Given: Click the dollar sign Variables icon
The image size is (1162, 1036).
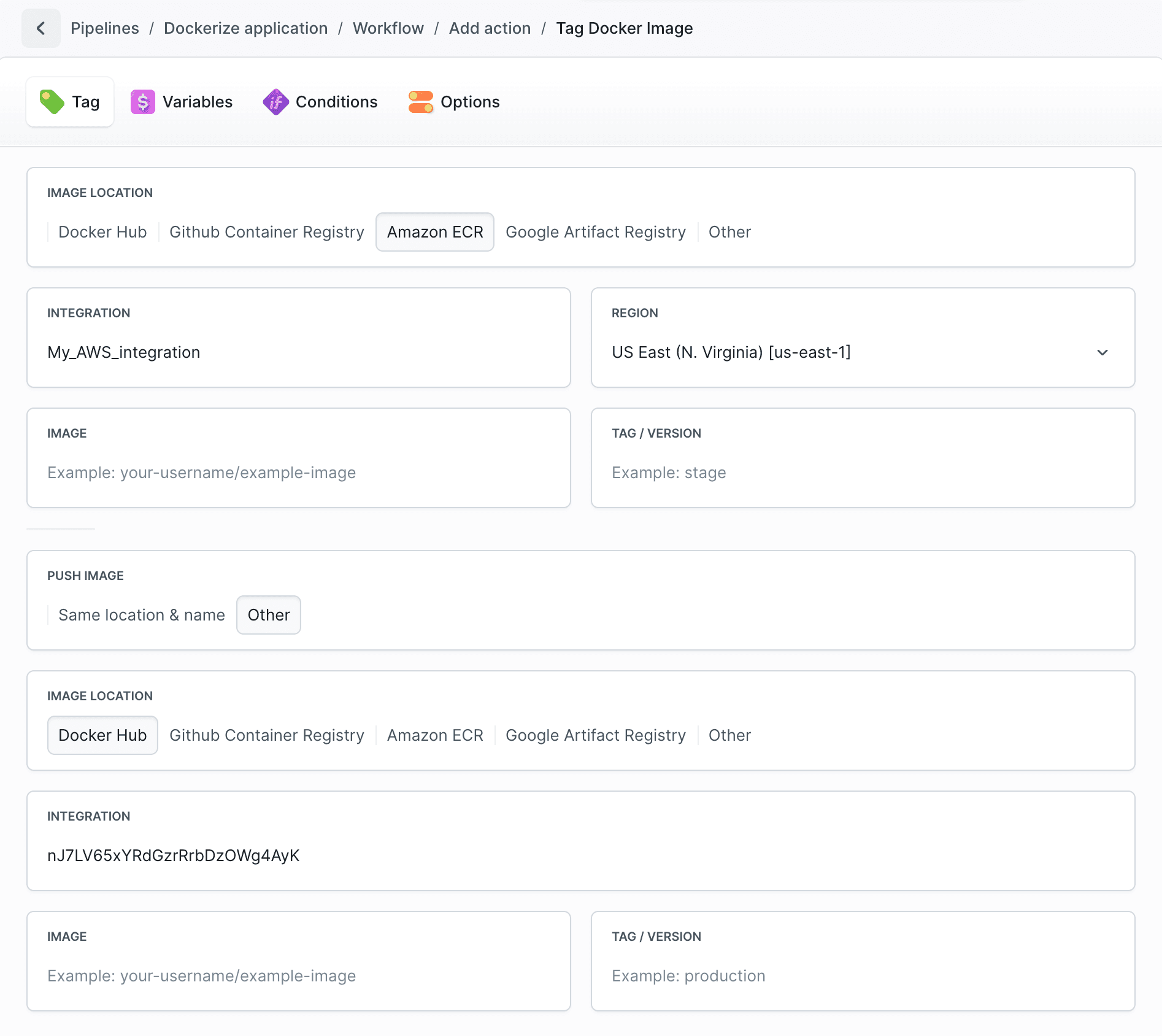Looking at the screenshot, I should coord(142,101).
